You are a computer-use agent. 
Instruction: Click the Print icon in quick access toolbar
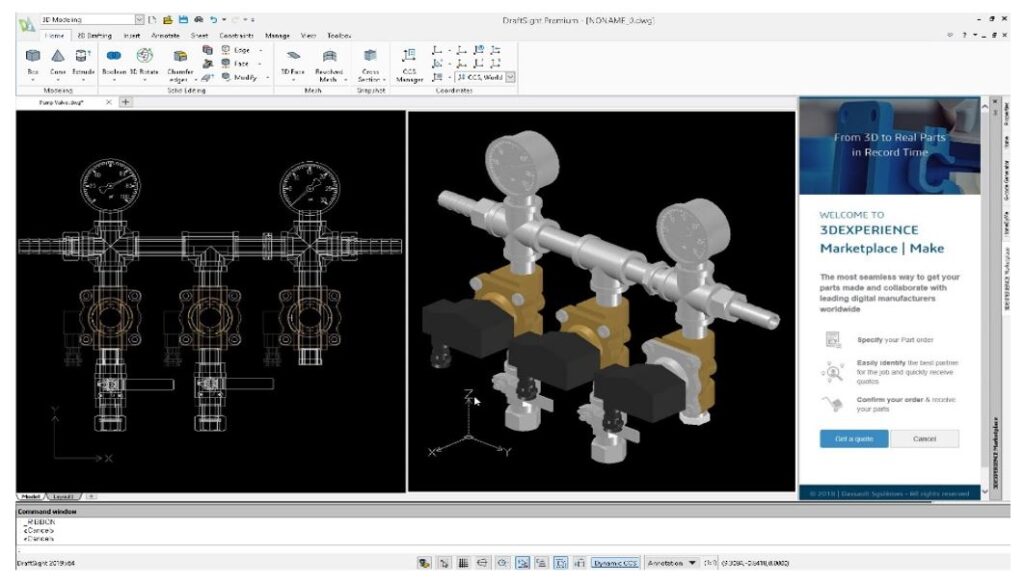pyautogui.click(x=199, y=20)
